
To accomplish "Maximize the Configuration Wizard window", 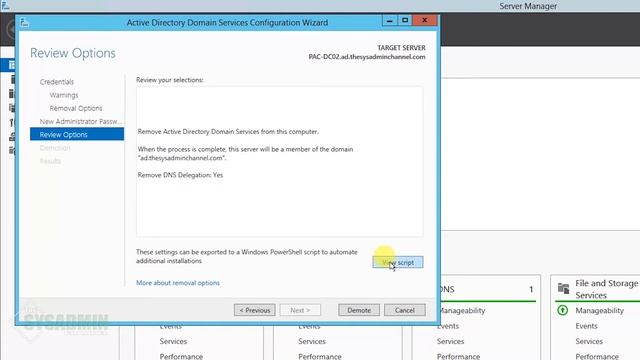I will (405, 20).
